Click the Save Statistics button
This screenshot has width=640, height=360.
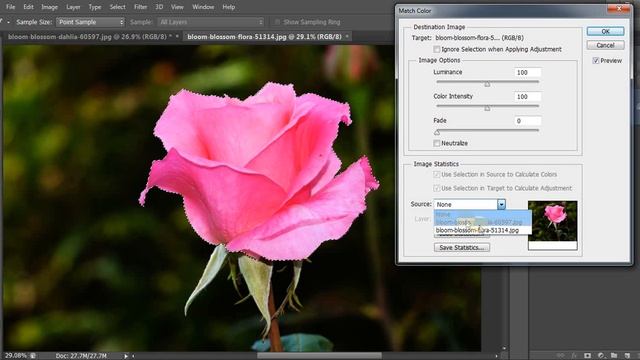coord(462,247)
